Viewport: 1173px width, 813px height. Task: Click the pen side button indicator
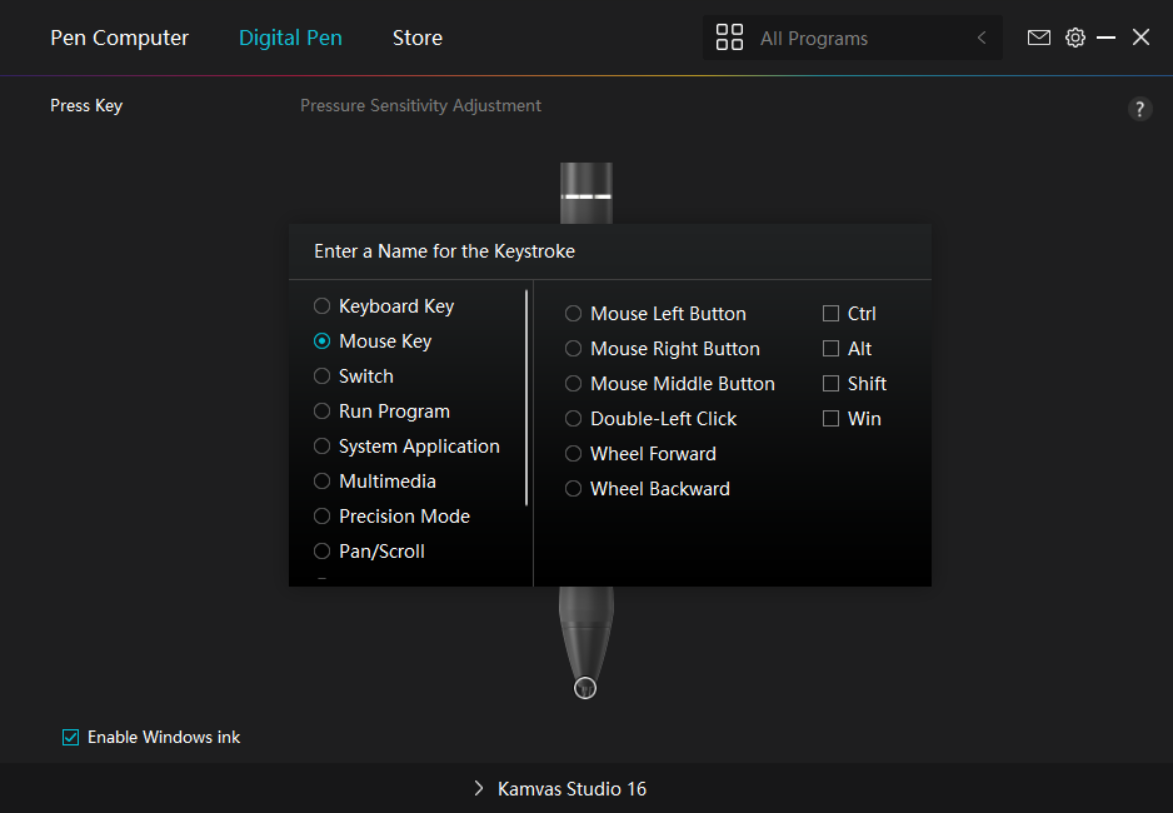tap(587, 196)
